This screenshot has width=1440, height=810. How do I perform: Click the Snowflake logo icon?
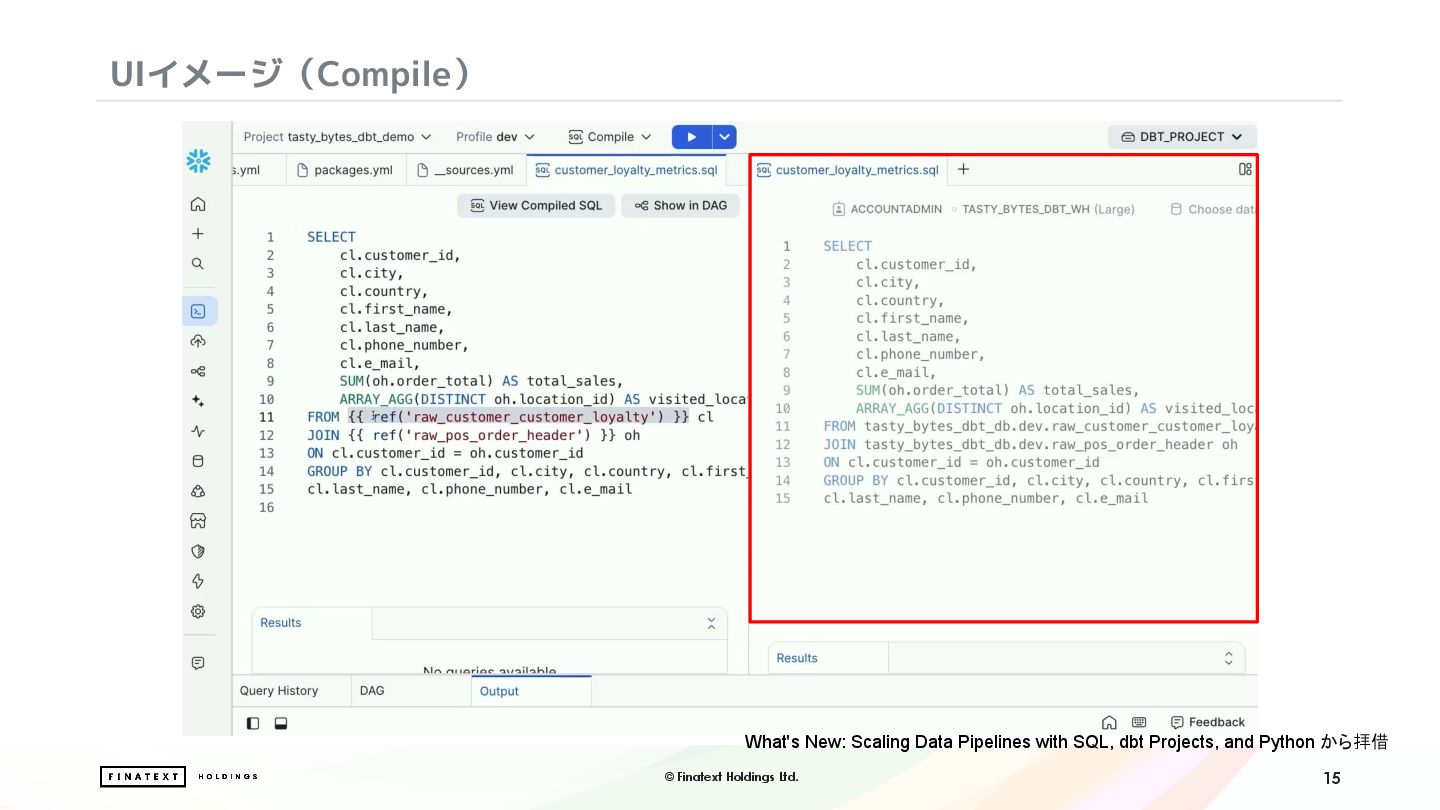[198, 161]
